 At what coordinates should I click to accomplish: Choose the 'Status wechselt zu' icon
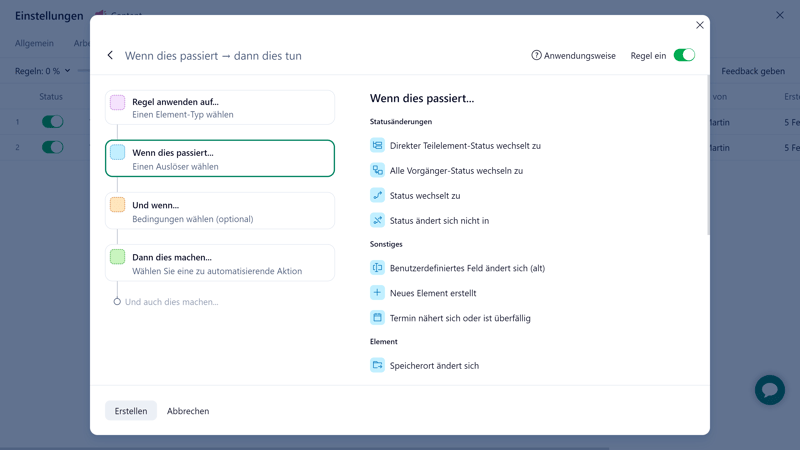[x=377, y=195]
